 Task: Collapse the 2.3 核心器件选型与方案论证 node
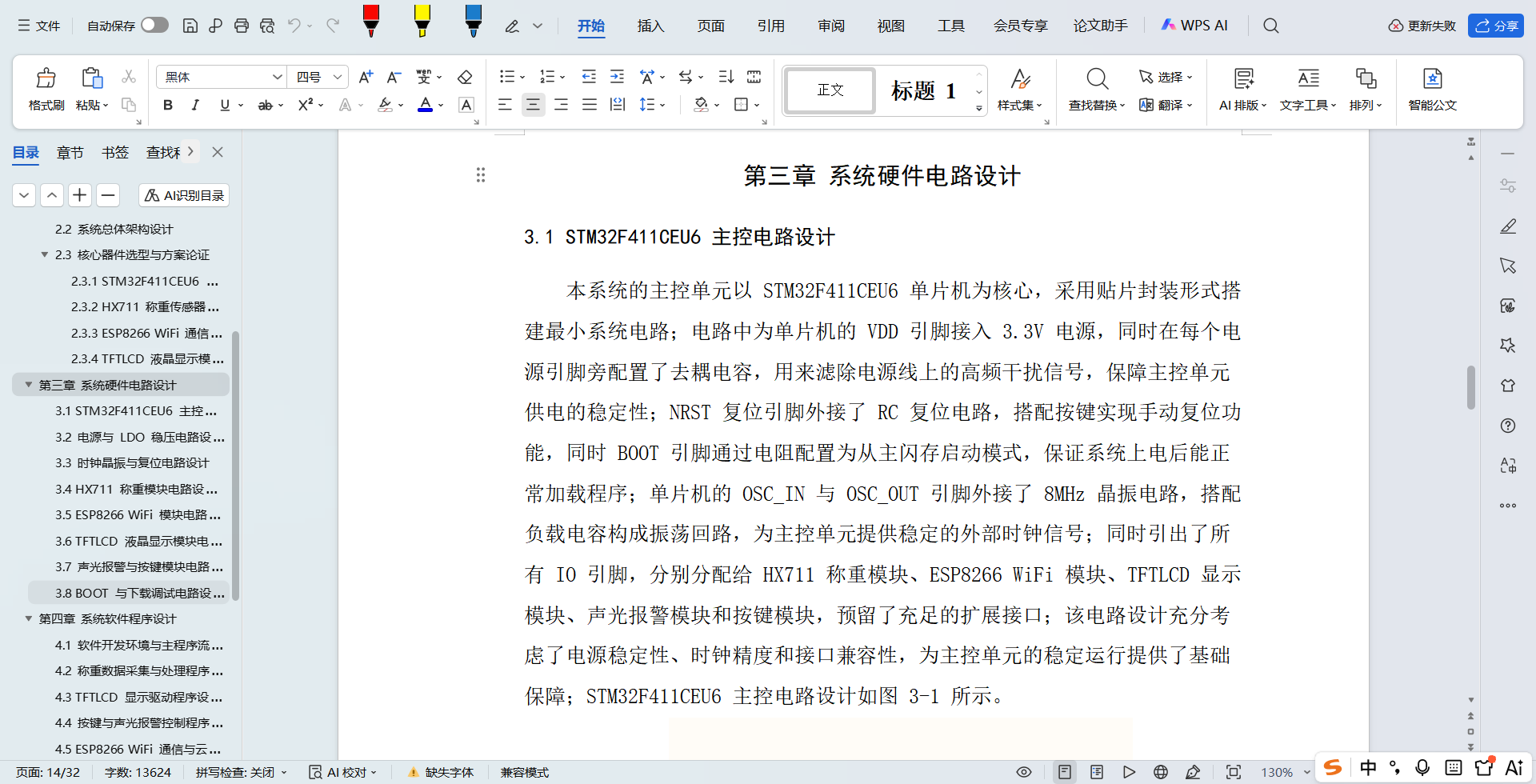tap(45, 254)
